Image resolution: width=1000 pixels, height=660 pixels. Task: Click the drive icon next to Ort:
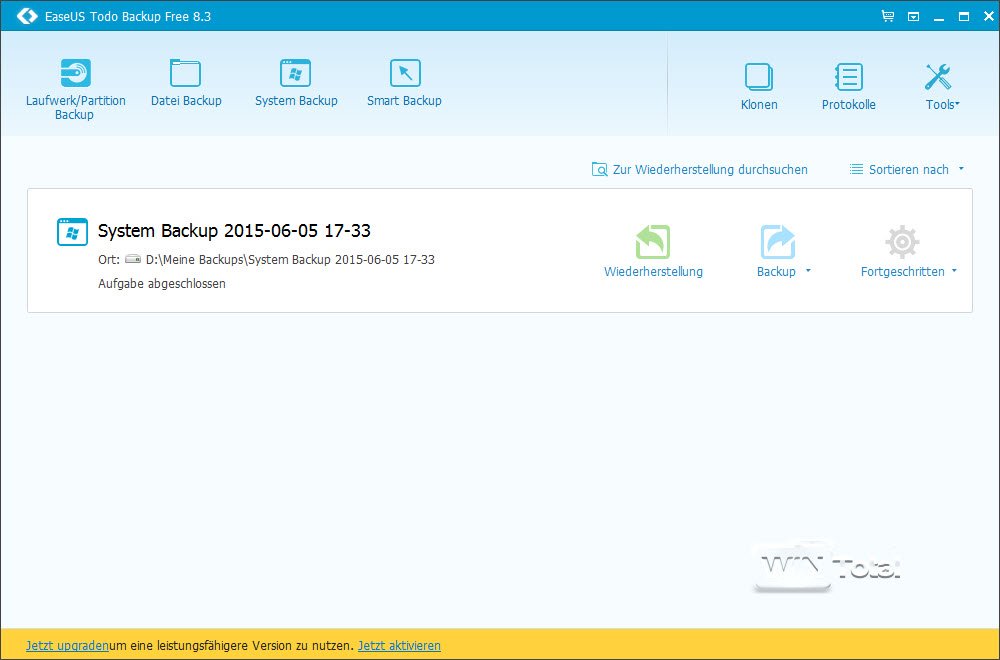[133, 259]
